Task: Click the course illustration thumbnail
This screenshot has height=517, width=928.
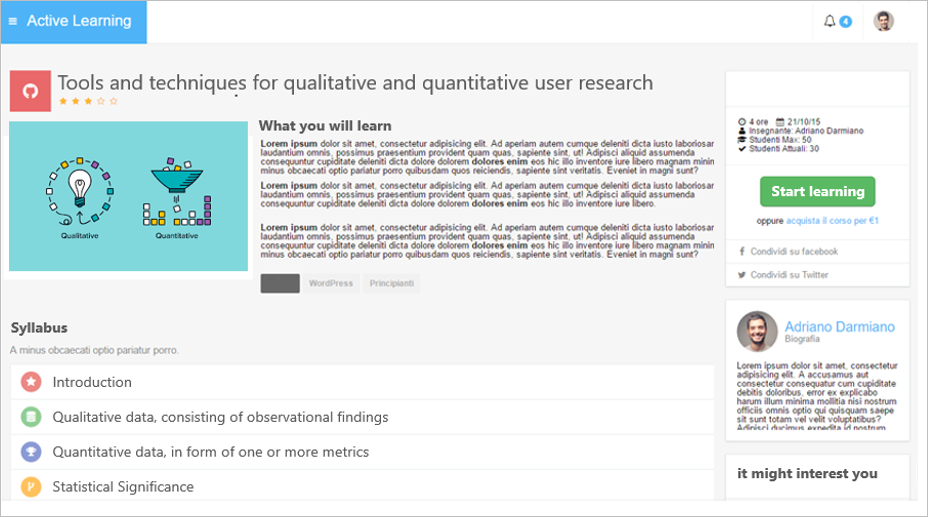Action: click(x=128, y=196)
